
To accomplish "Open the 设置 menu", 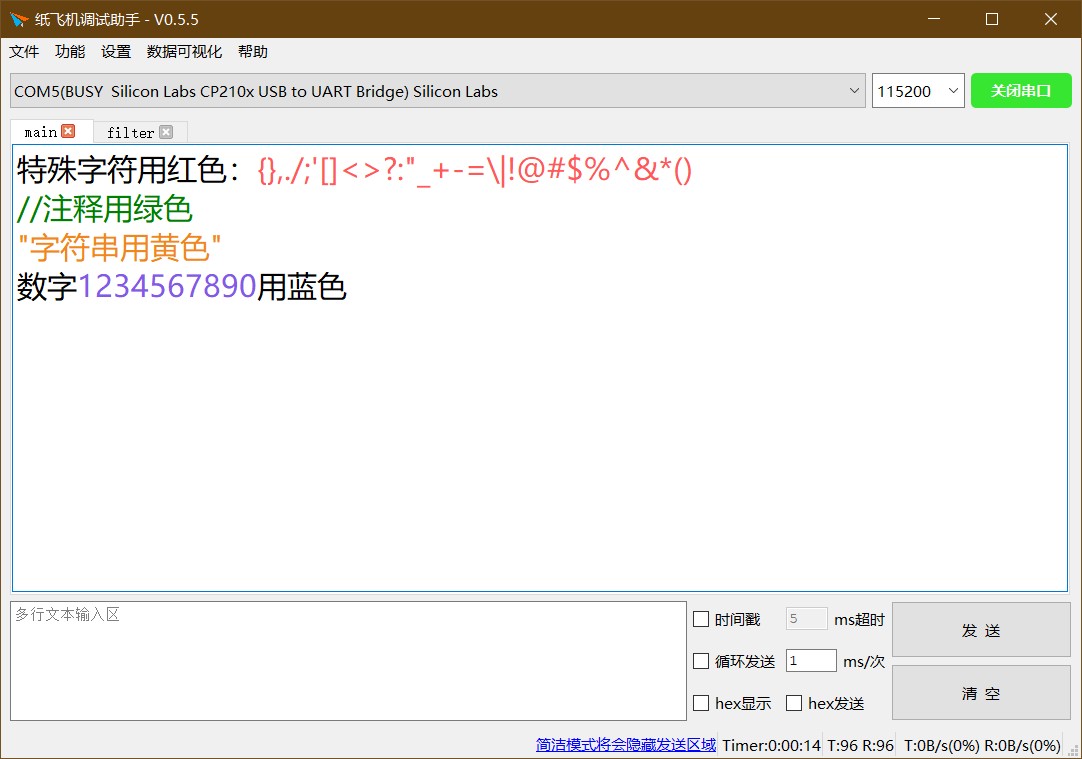I will coord(116,52).
